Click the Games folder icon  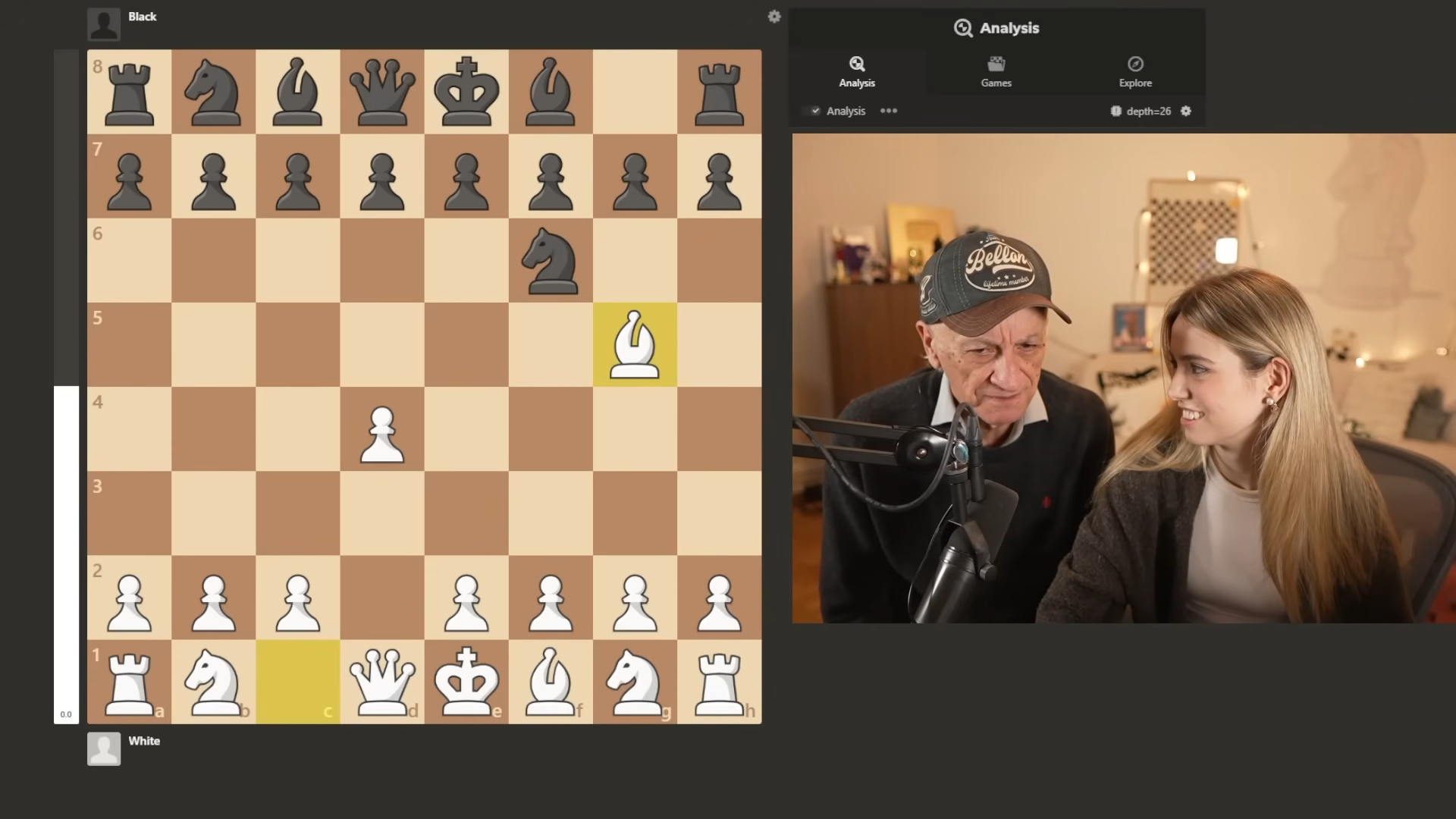(x=996, y=64)
